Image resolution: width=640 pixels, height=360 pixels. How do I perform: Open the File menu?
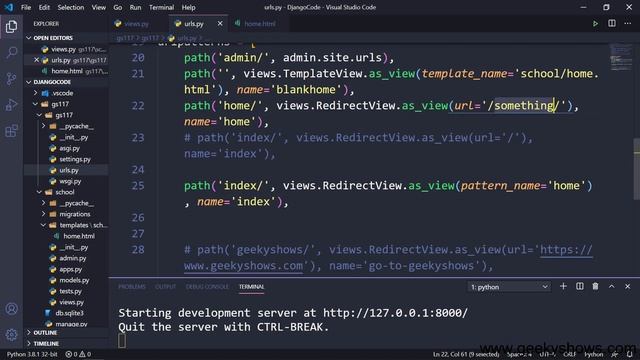[26, 7]
